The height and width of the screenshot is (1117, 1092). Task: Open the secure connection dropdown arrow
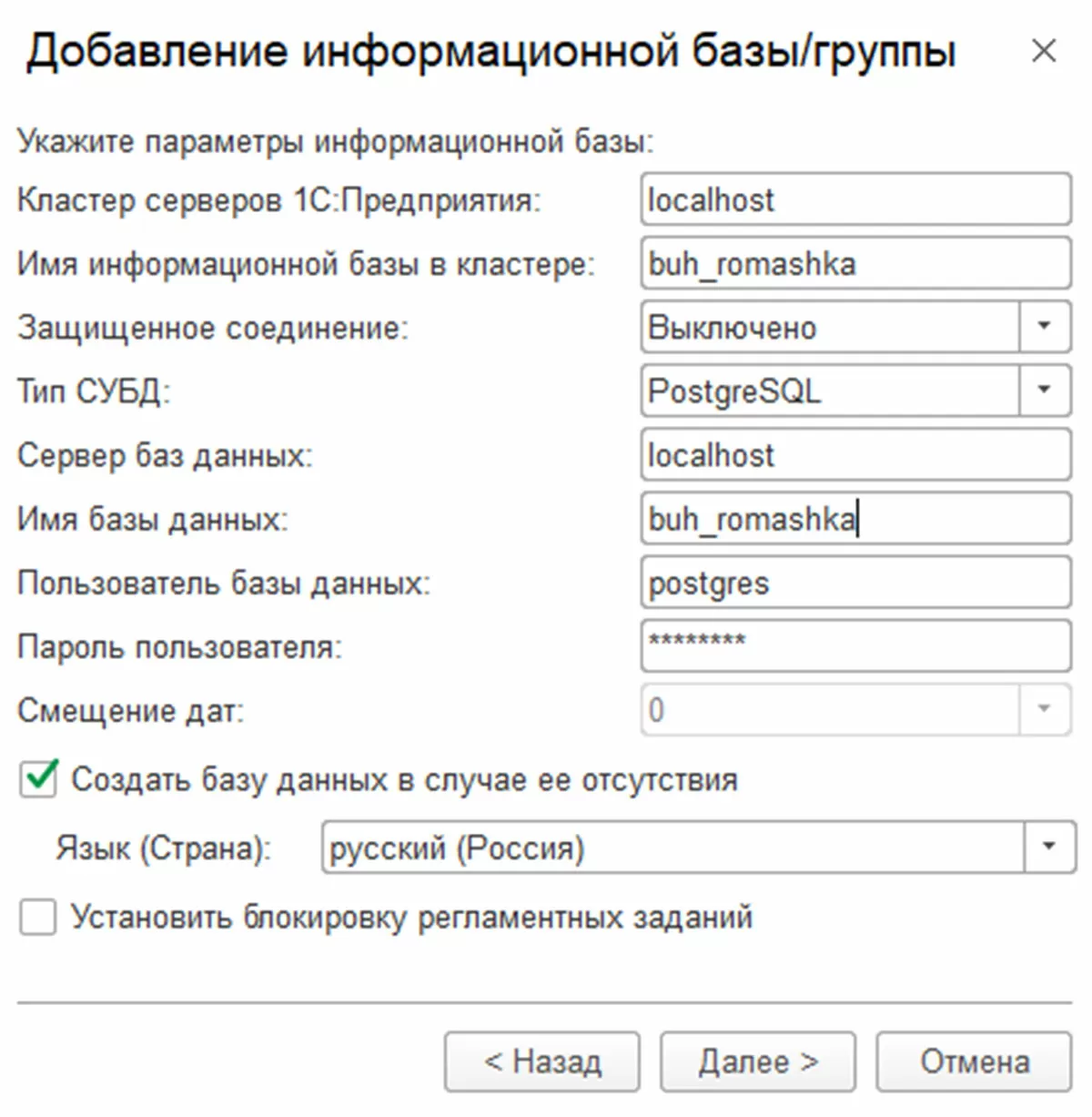[x=1045, y=327]
